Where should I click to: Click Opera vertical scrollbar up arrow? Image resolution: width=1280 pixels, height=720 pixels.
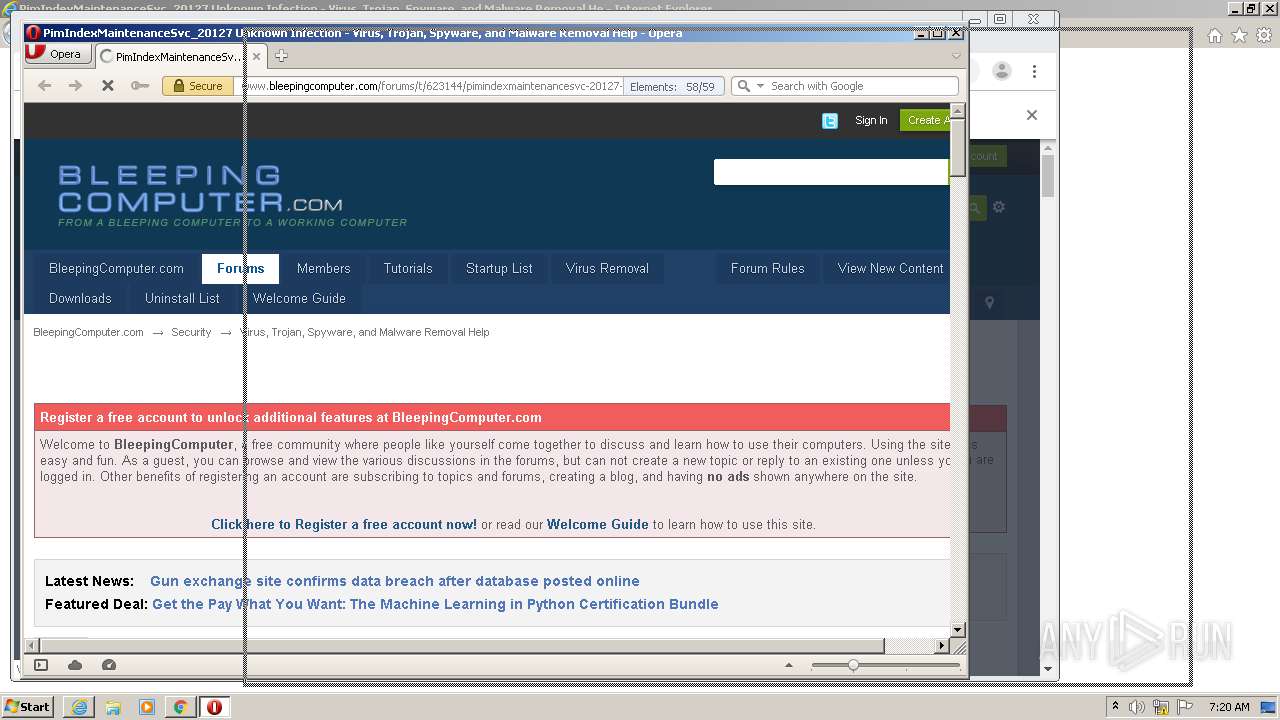tap(958, 111)
